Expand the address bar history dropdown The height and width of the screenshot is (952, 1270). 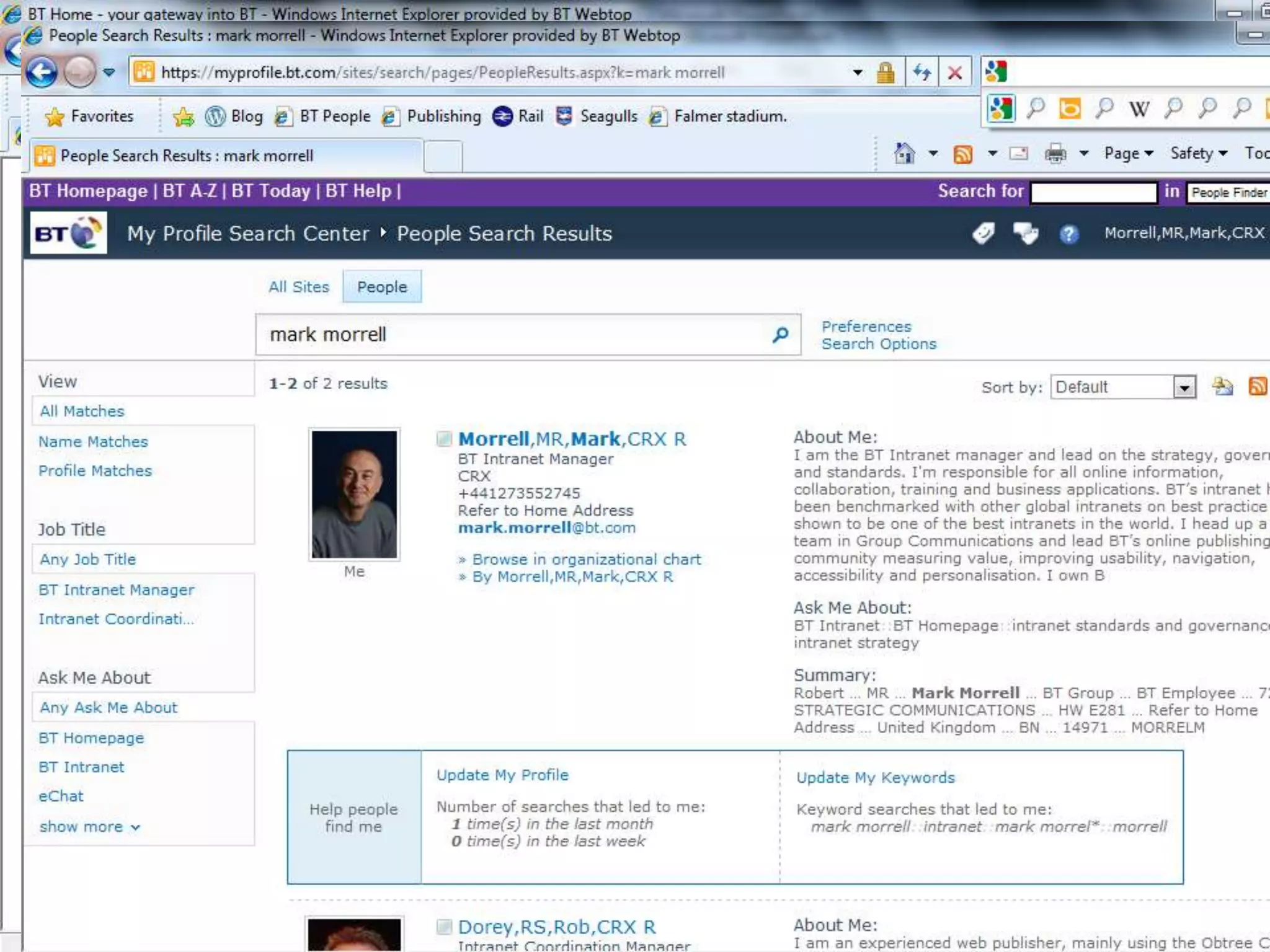[858, 73]
